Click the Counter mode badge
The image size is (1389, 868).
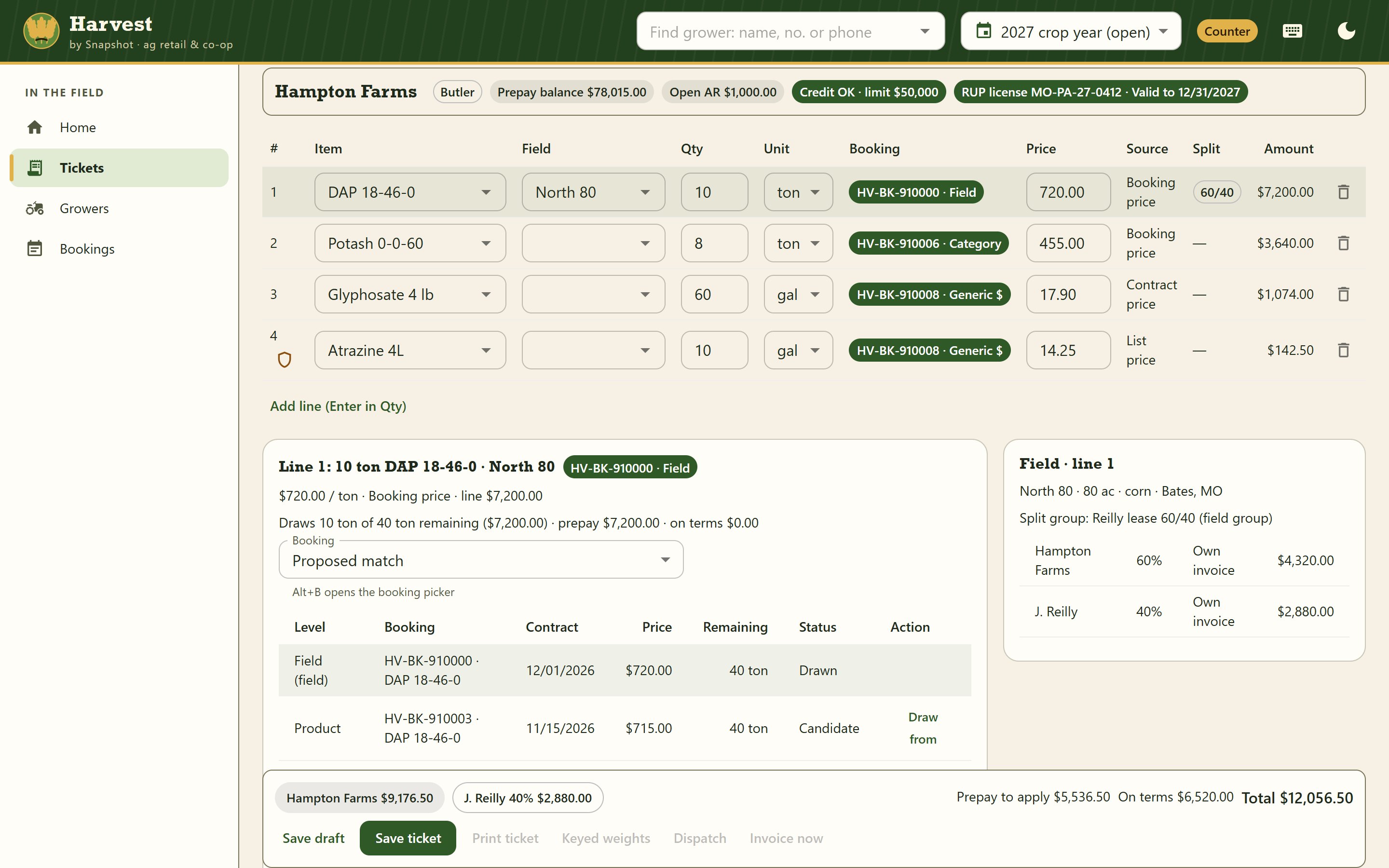tap(1226, 31)
